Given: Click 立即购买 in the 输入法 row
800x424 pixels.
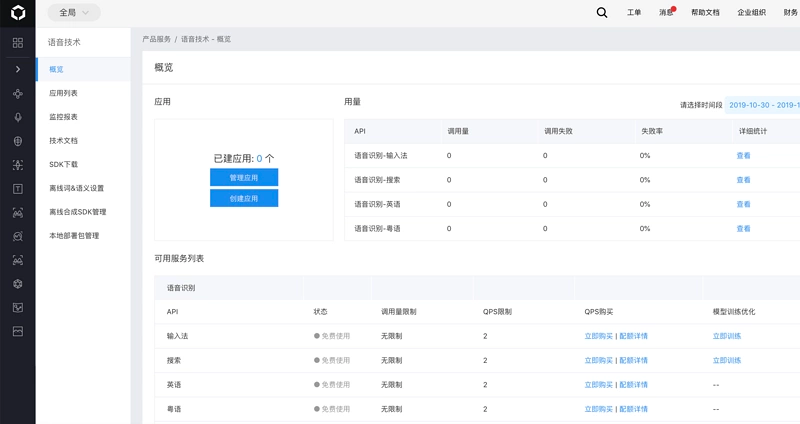Looking at the screenshot, I should (598, 336).
